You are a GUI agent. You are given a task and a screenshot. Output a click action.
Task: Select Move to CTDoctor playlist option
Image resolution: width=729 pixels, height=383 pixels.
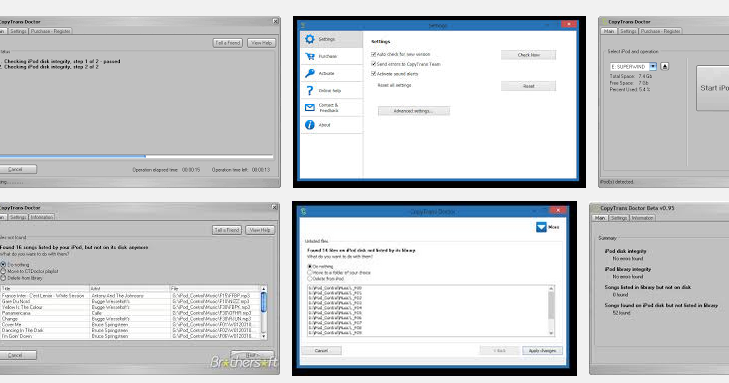(3, 271)
